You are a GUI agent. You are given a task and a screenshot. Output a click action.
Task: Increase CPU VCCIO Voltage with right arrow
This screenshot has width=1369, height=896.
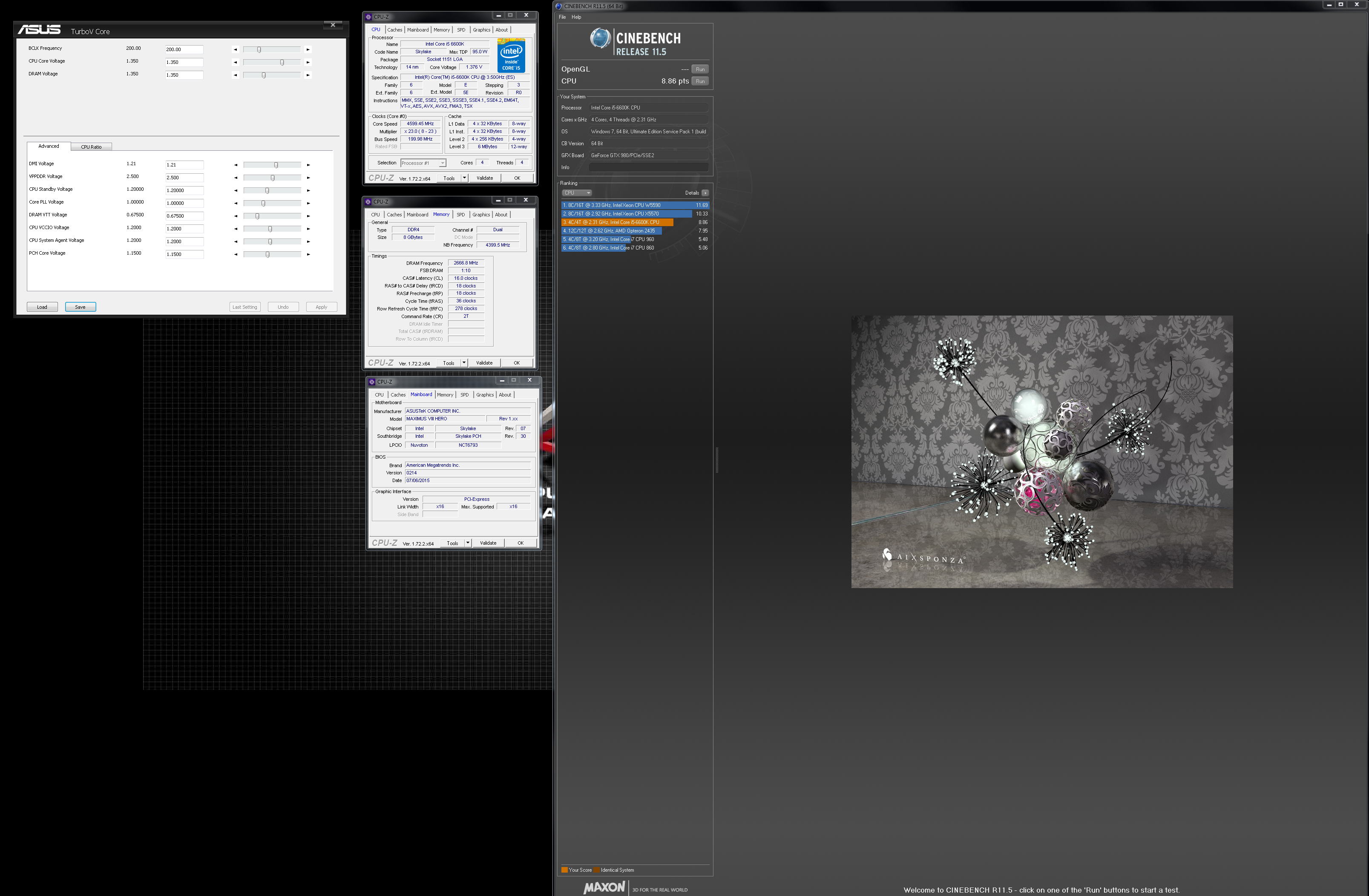click(308, 229)
